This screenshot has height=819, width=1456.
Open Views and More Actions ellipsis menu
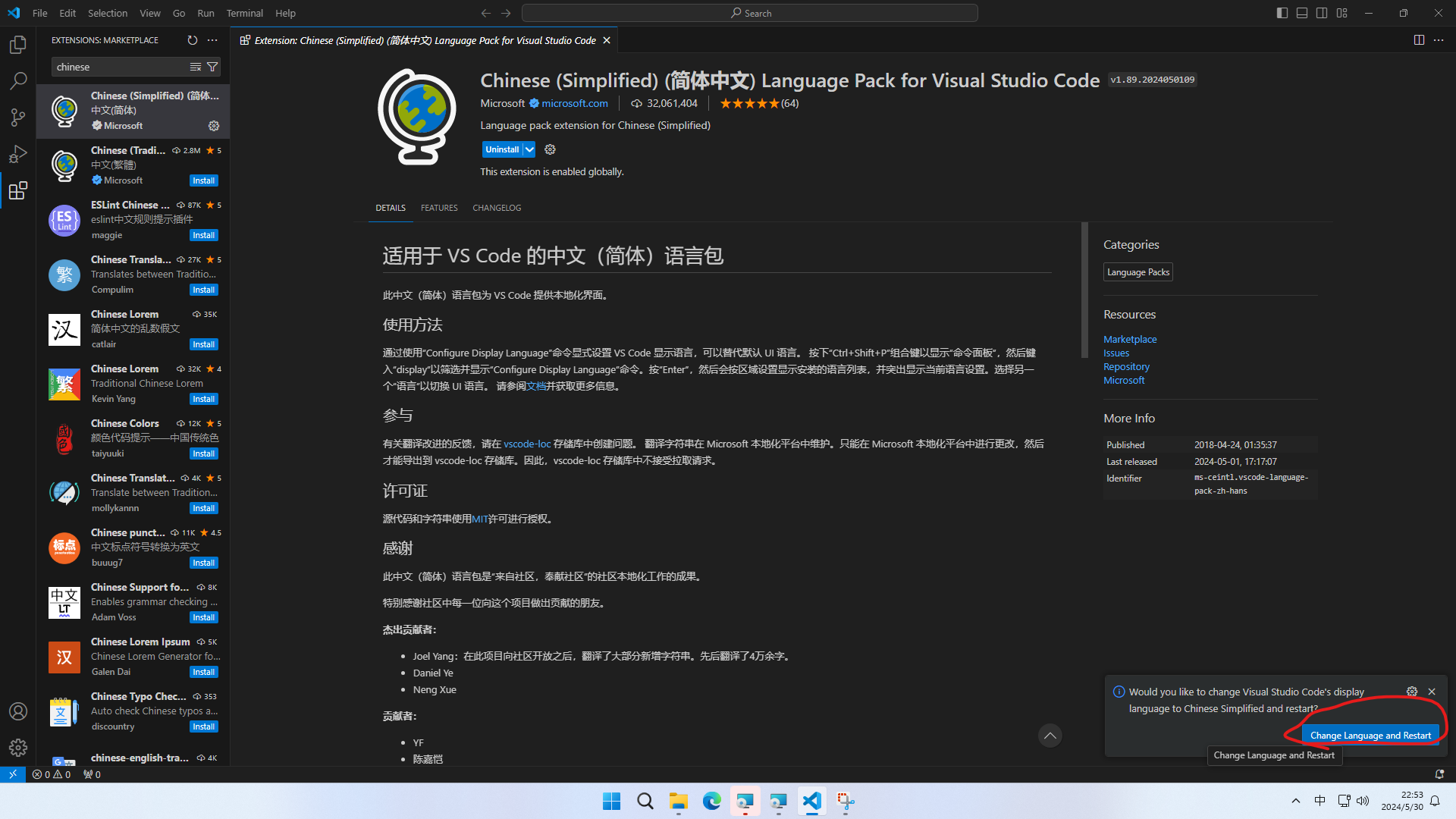coord(212,40)
